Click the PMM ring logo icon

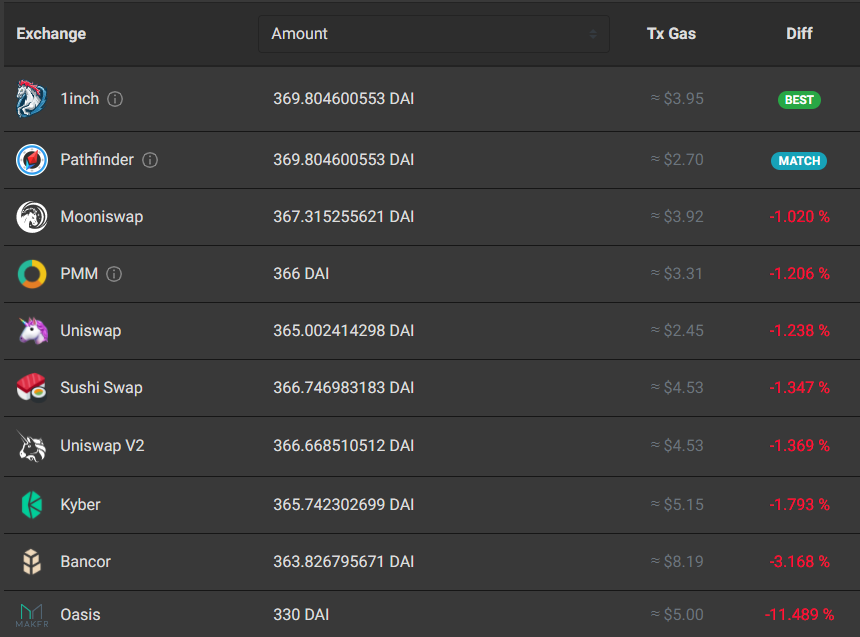(x=32, y=274)
